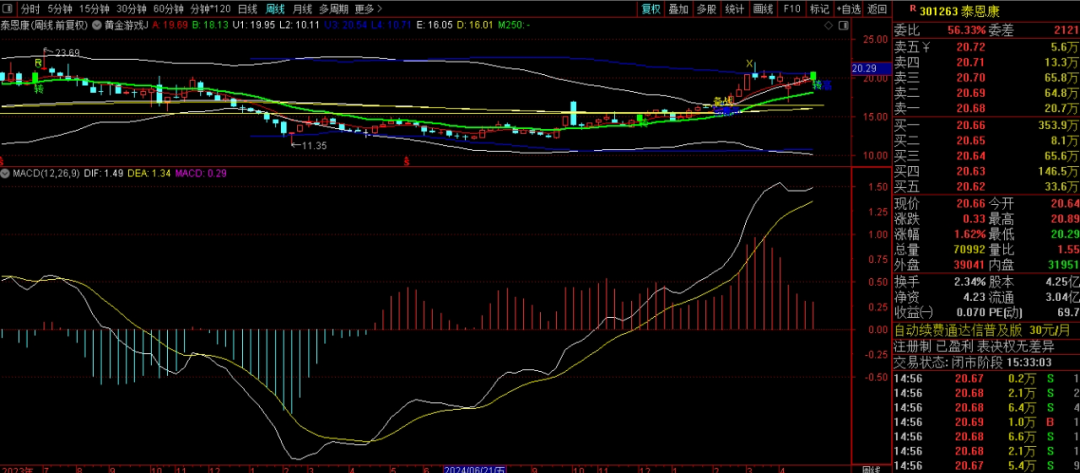Switch to the 60分钟 period tab

point(168,9)
